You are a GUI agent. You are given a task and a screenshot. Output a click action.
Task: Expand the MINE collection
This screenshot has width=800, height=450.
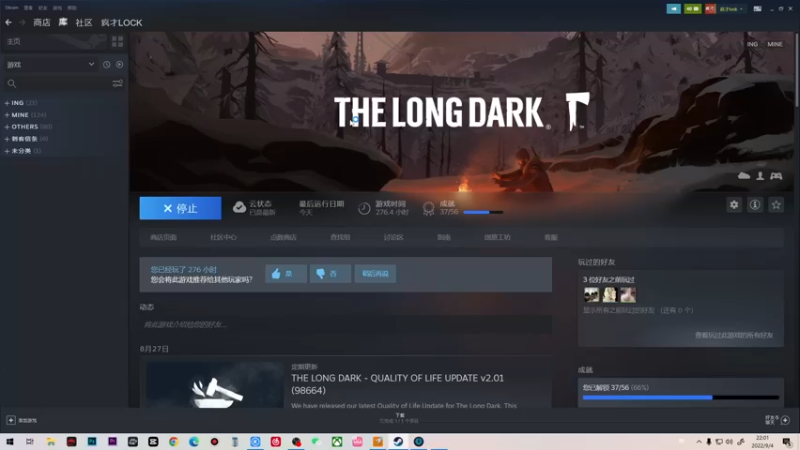[x=7, y=115]
